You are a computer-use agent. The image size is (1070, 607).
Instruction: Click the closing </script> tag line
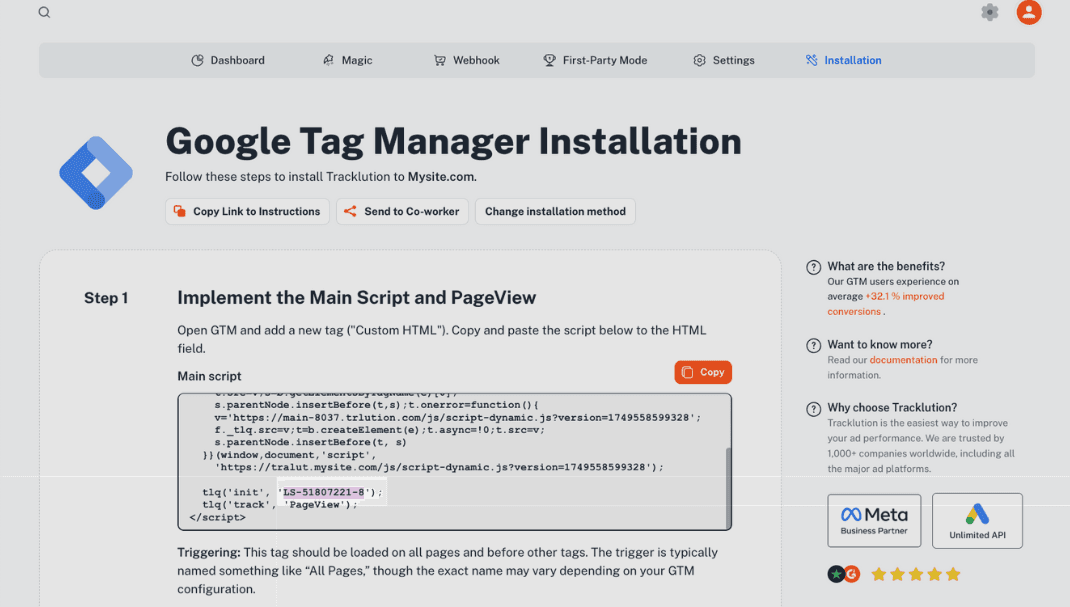pos(217,518)
